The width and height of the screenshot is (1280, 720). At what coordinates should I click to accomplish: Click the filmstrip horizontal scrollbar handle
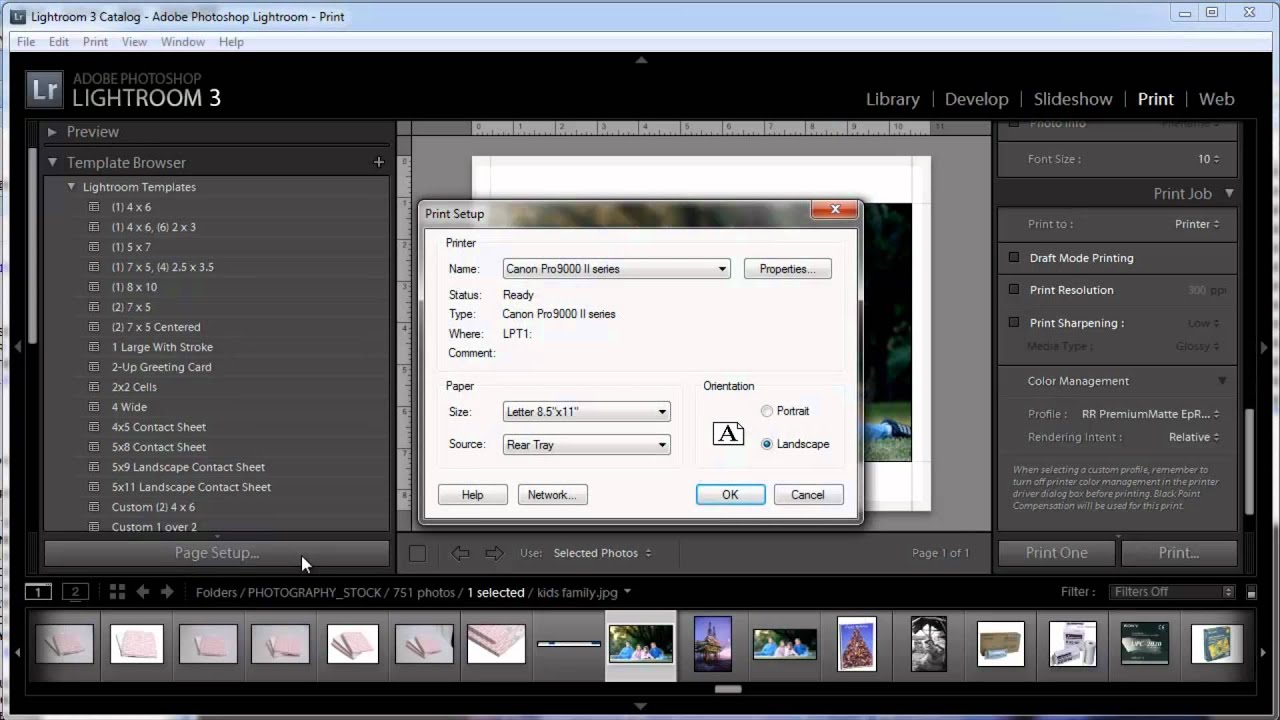pyautogui.click(x=728, y=689)
